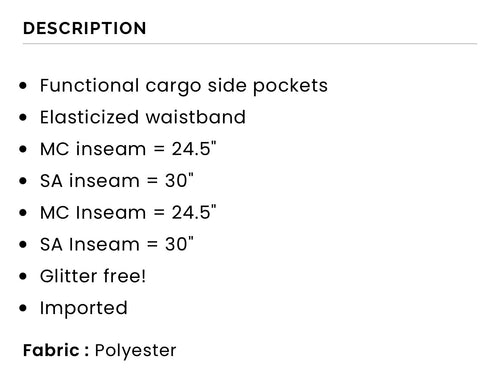Click the divider line under DESCRIPTION
This screenshot has width=500, height=375.
tap(250, 43)
